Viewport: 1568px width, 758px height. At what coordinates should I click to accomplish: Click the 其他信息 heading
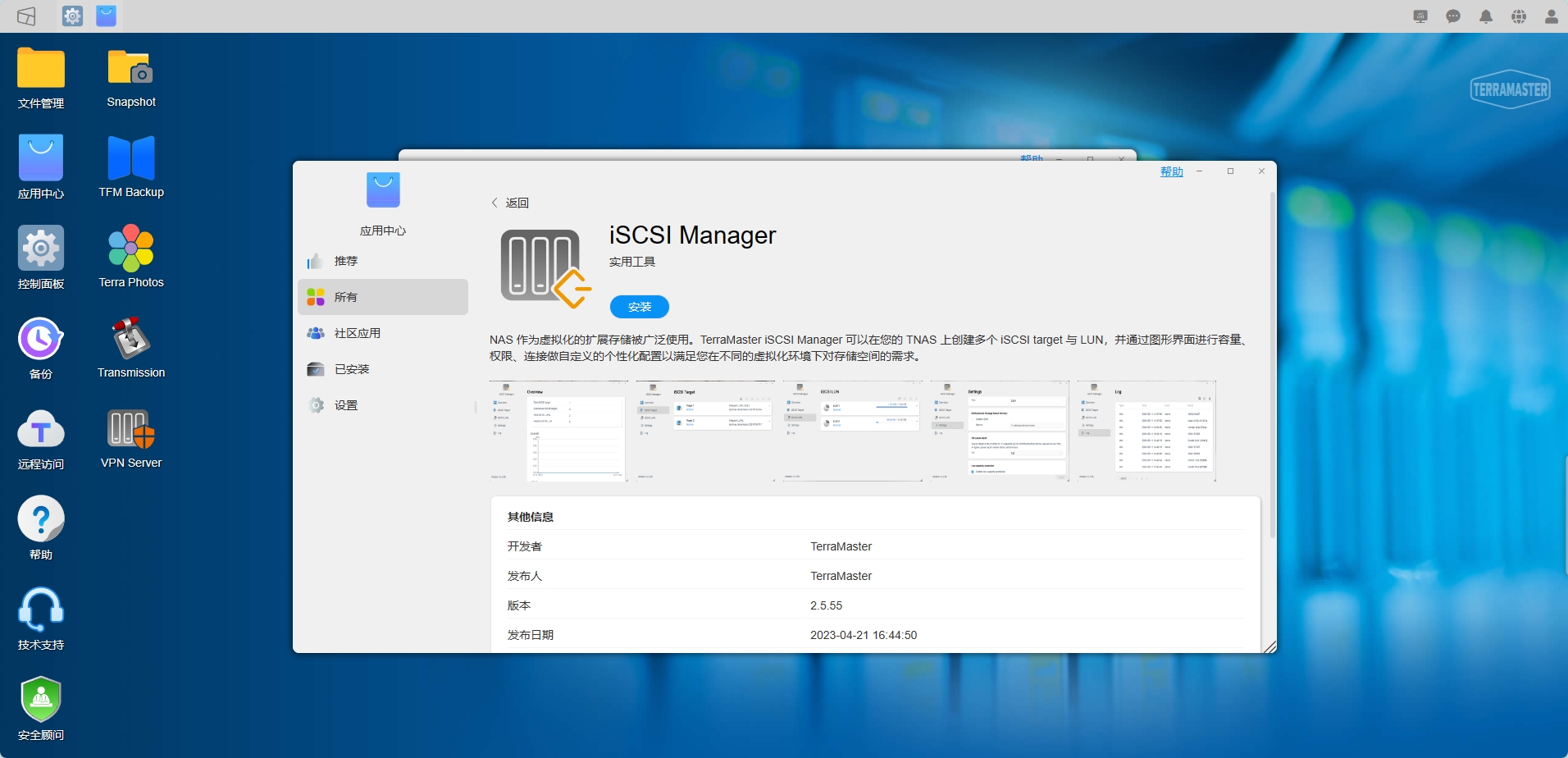(x=531, y=517)
